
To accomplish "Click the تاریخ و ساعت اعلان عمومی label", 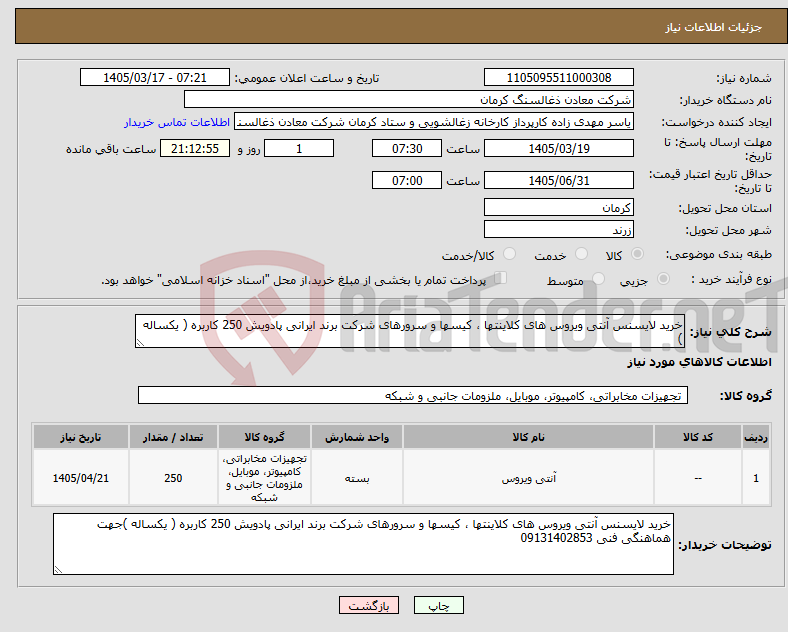I will pyautogui.click(x=308, y=78).
